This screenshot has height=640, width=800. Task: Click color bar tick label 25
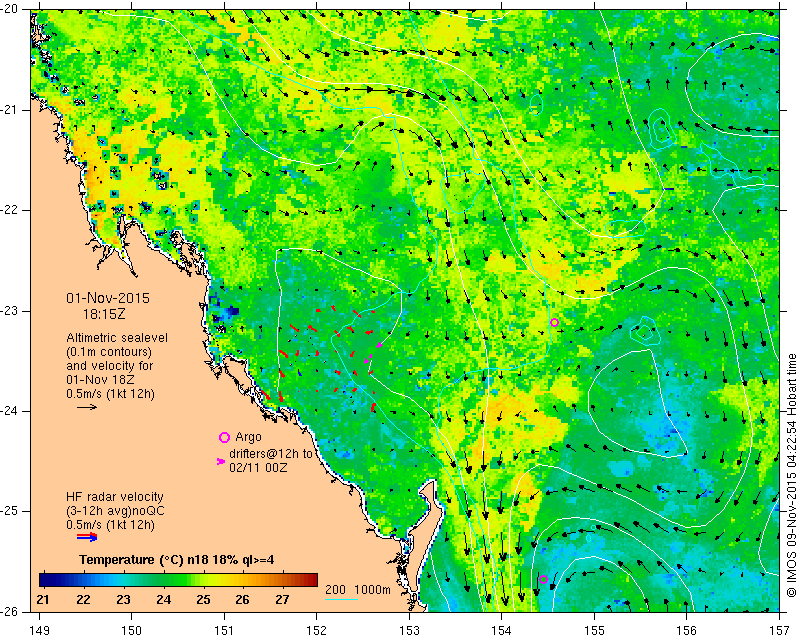203,599
